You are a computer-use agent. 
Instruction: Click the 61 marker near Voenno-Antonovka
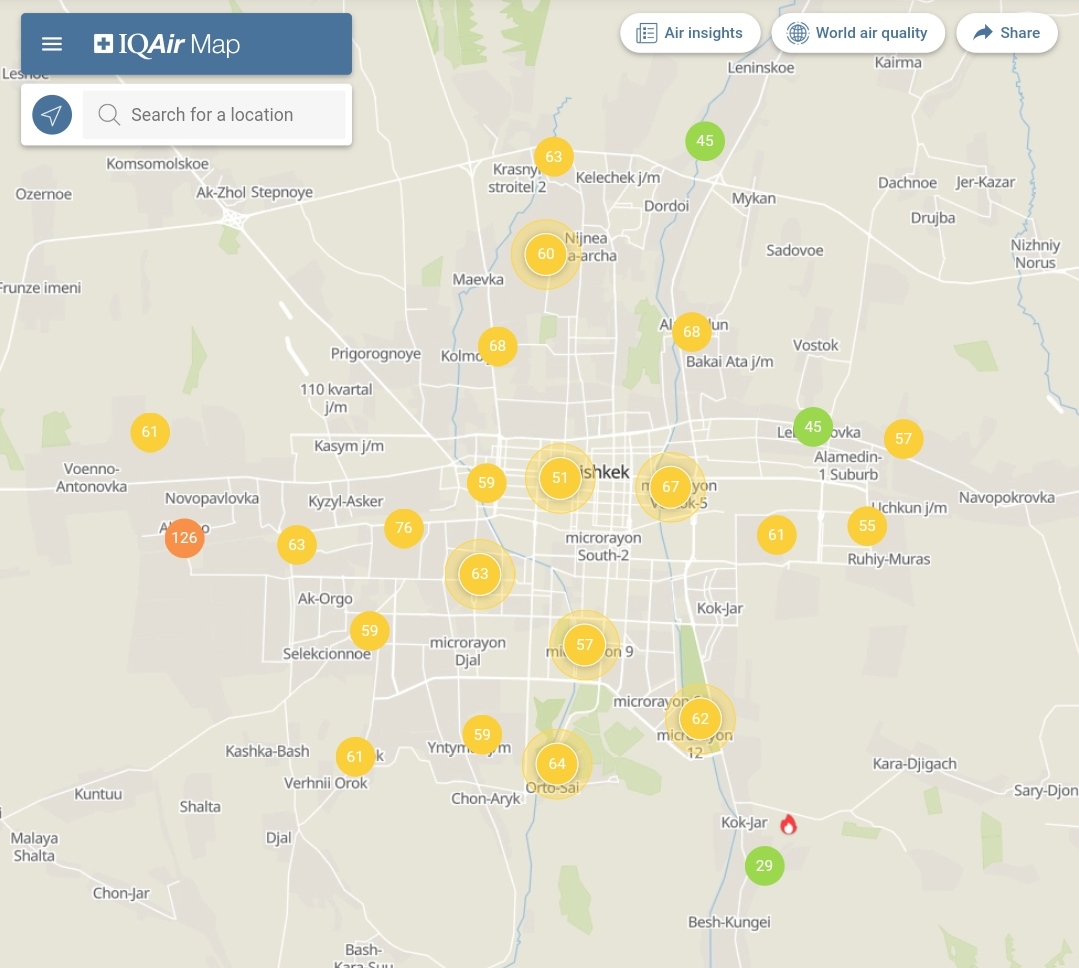point(150,432)
